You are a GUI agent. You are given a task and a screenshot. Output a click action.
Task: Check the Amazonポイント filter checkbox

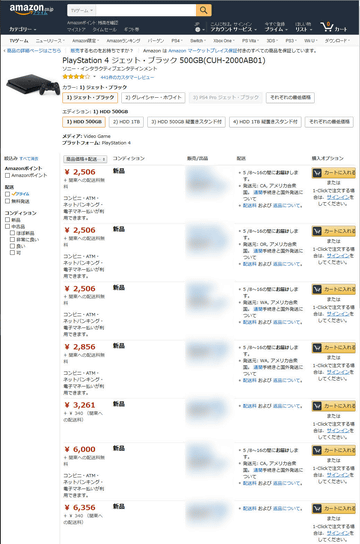(7, 176)
